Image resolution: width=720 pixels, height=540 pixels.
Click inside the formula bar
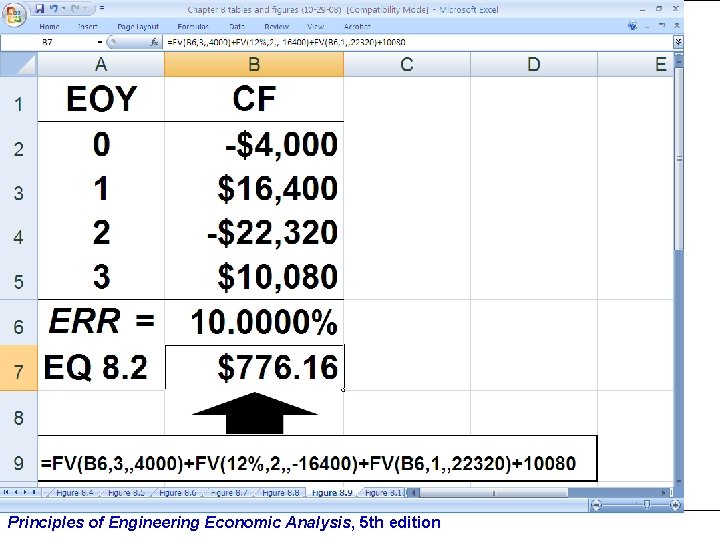pyautogui.click(x=417, y=42)
